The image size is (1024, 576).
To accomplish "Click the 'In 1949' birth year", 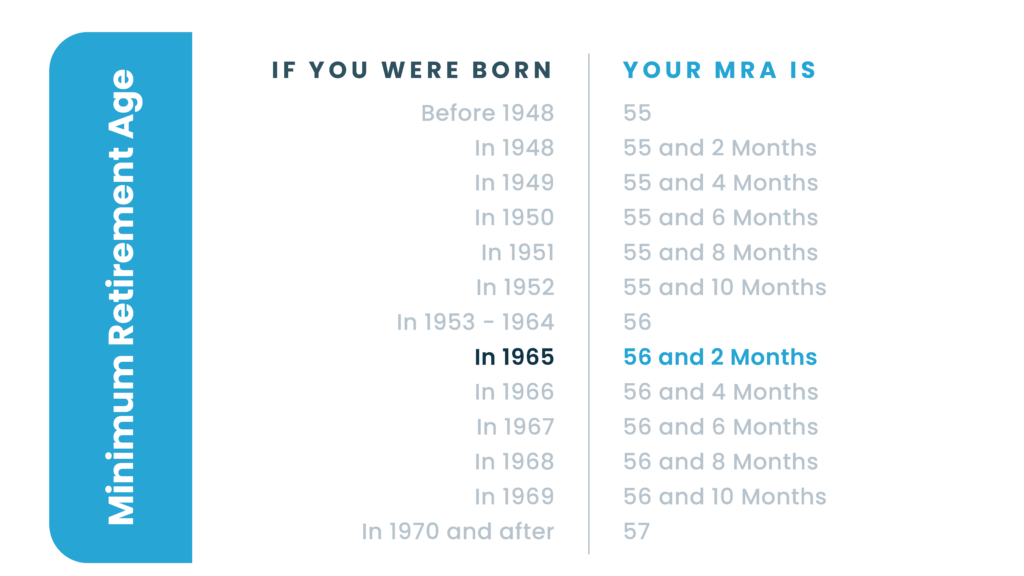I will [514, 183].
